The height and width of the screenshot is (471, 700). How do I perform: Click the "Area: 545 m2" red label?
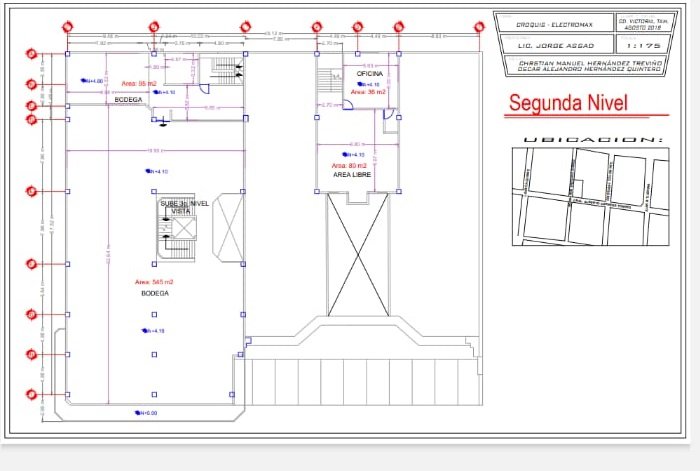click(154, 282)
